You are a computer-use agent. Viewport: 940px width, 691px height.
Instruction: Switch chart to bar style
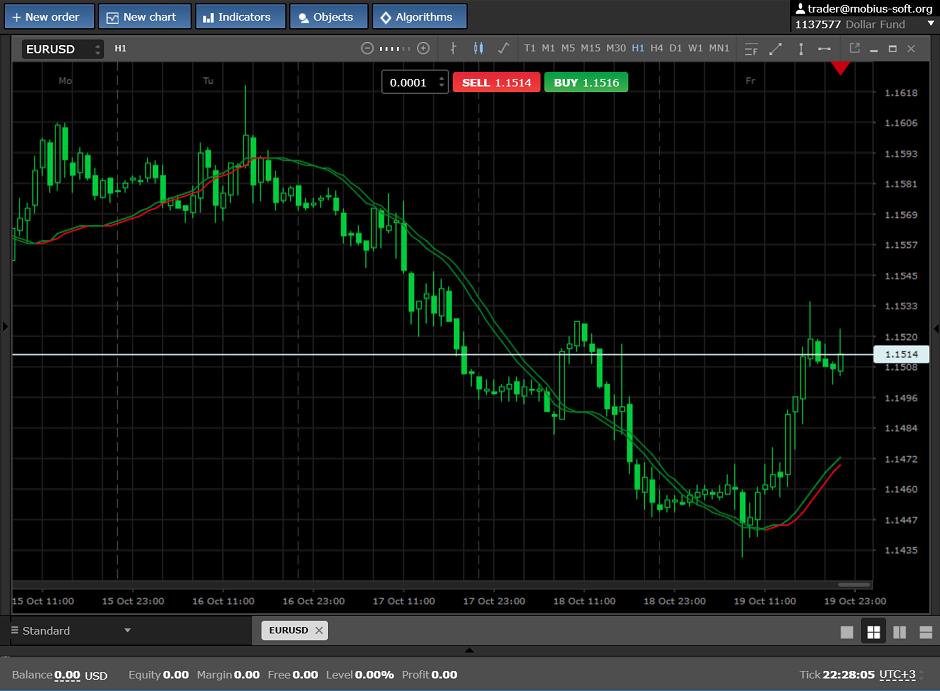click(x=453, y=49)
